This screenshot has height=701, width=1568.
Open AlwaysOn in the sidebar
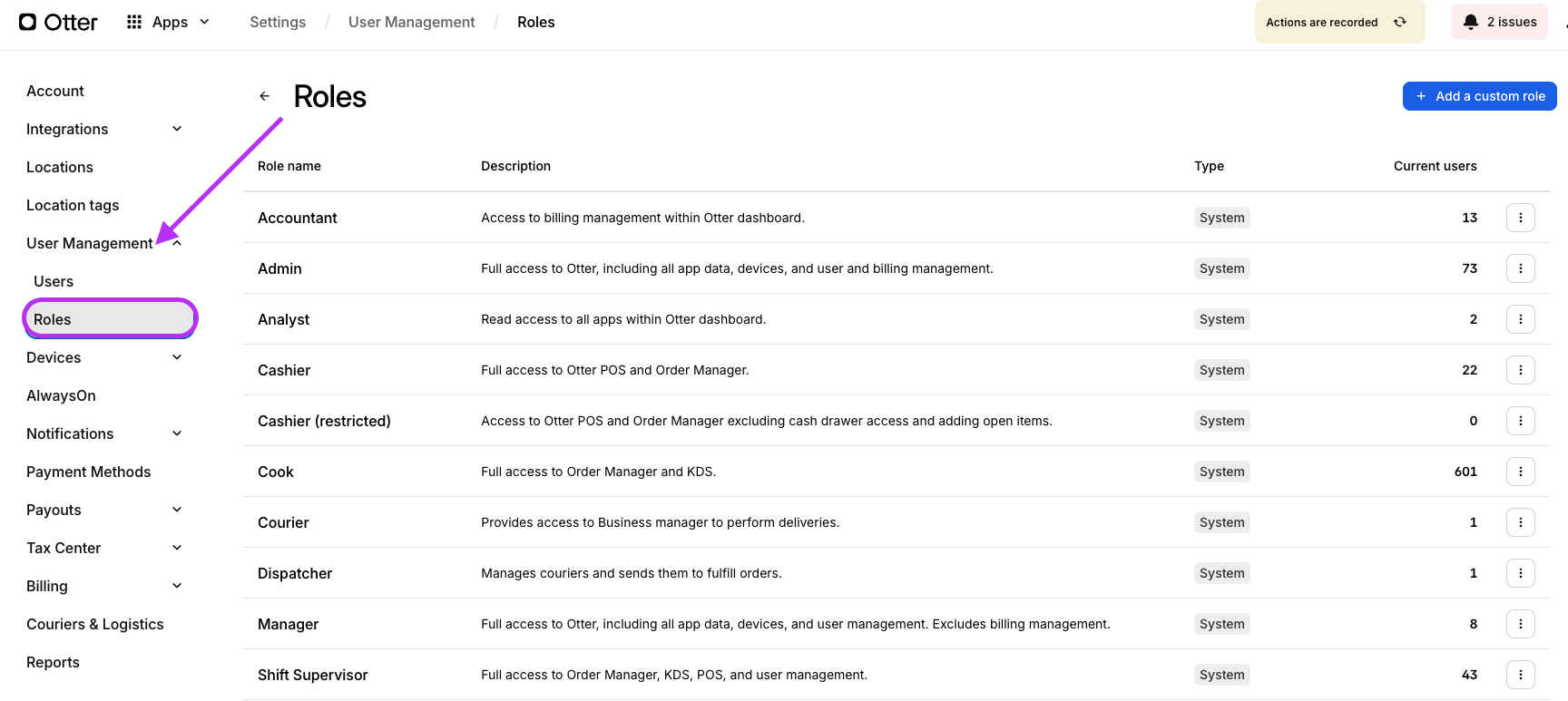(x=61, y=395)
